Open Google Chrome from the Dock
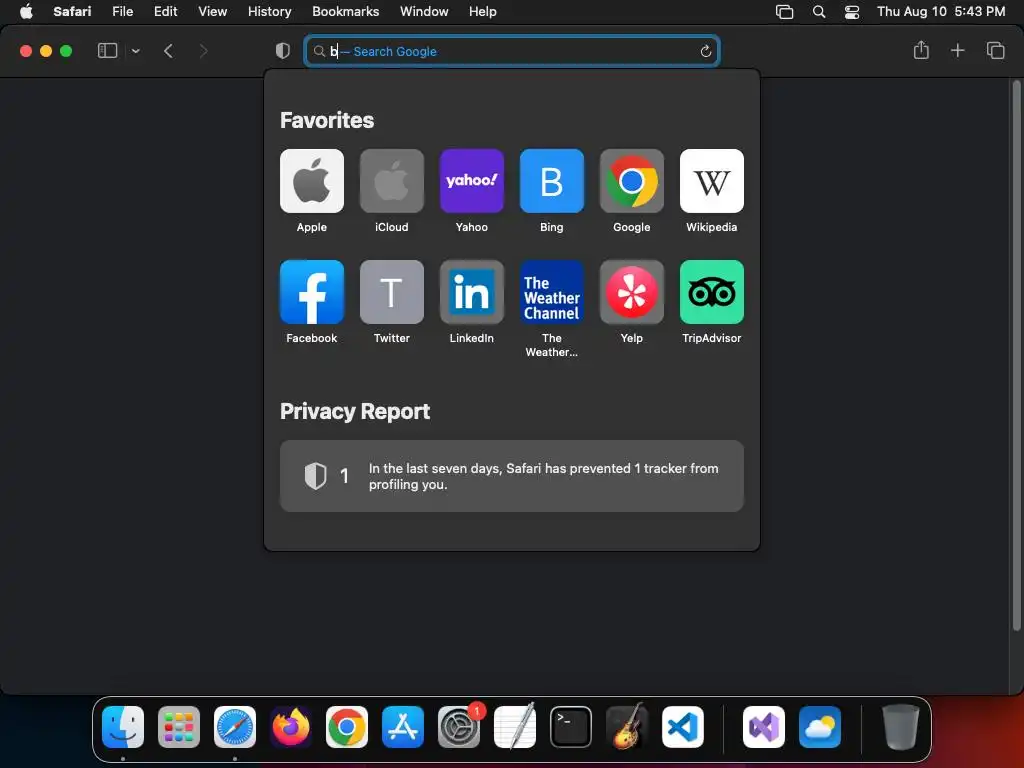The width and height of the screenshot is (1024, 768). pos(347,727)
